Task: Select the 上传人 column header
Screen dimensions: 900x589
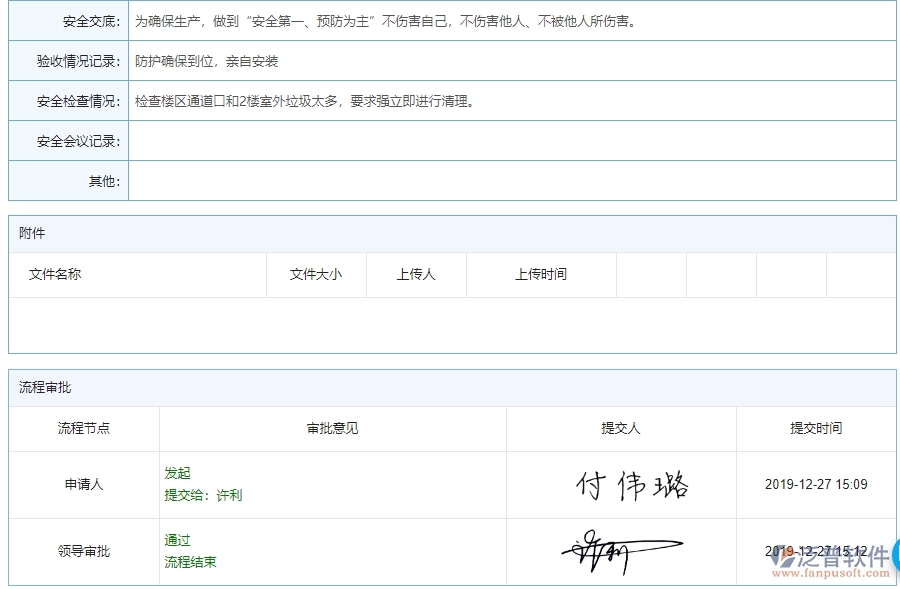Action: coord(416,274)
